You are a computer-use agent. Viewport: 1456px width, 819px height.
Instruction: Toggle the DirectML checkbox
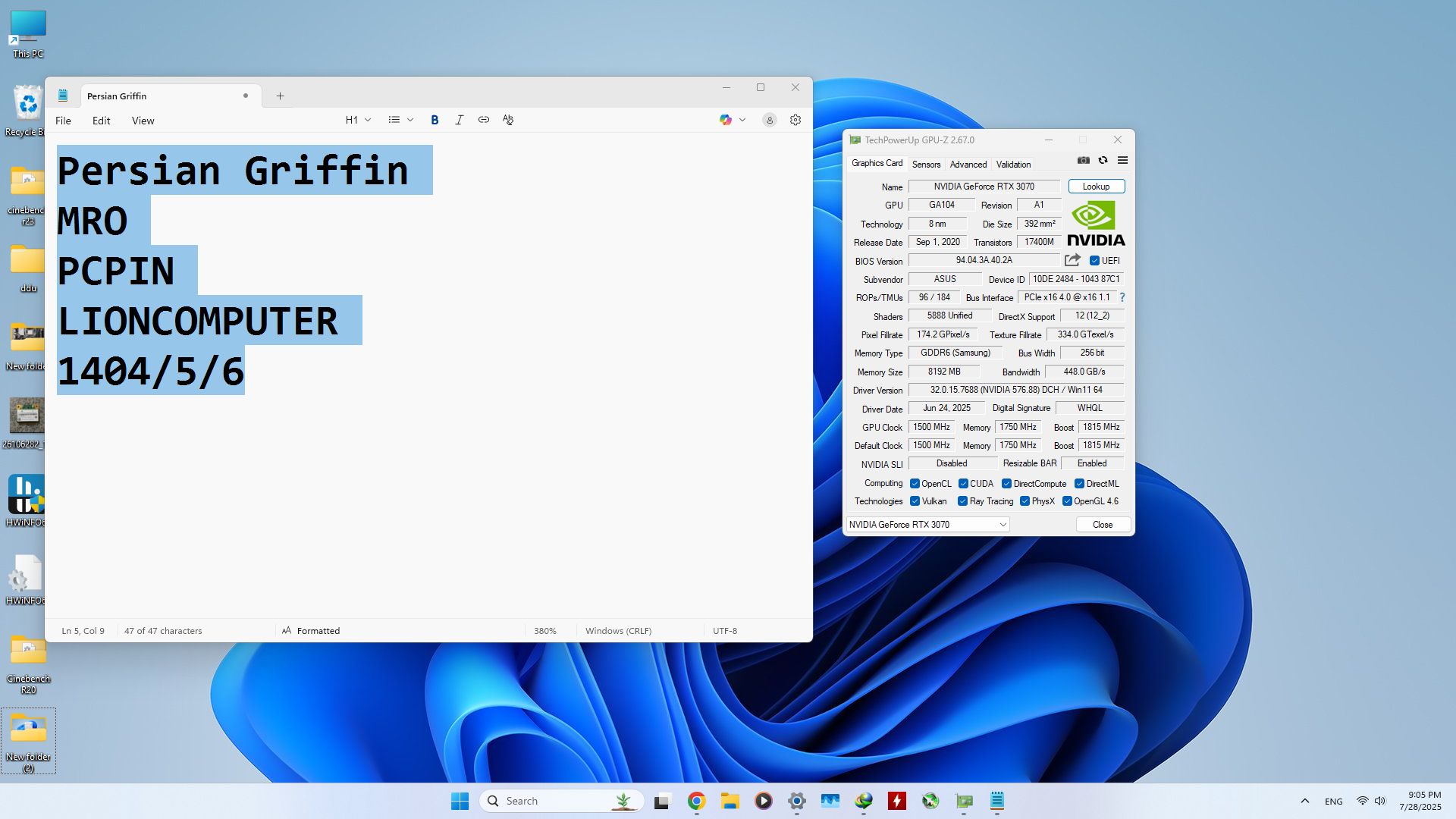click(x=1079, y=484)
